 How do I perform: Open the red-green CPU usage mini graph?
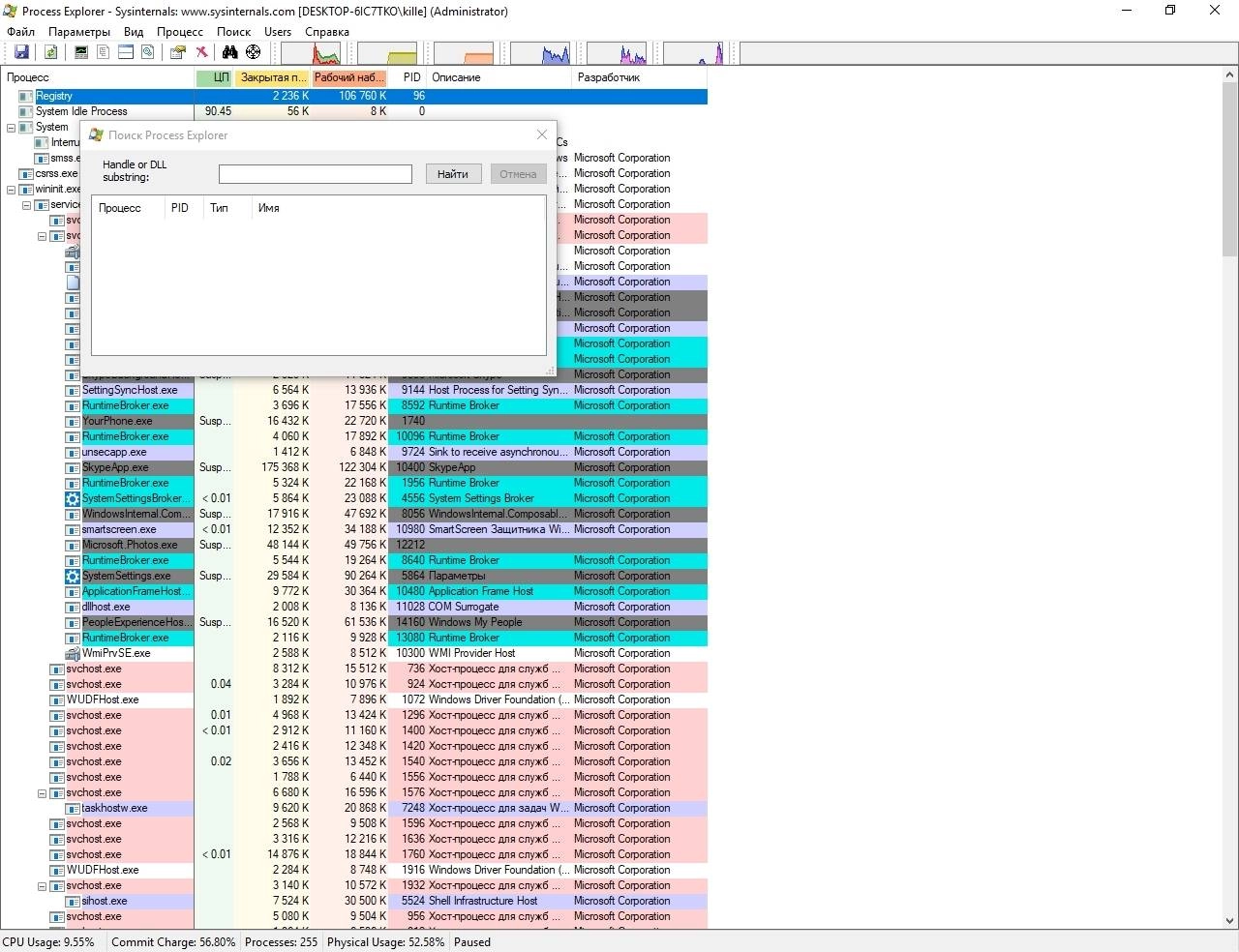(x=312, y=53)
